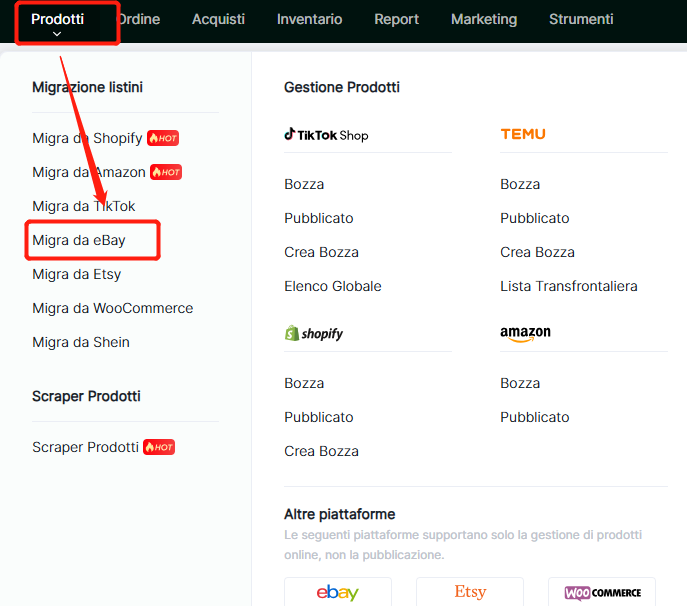Click the TEMU logo

point(523,134)
